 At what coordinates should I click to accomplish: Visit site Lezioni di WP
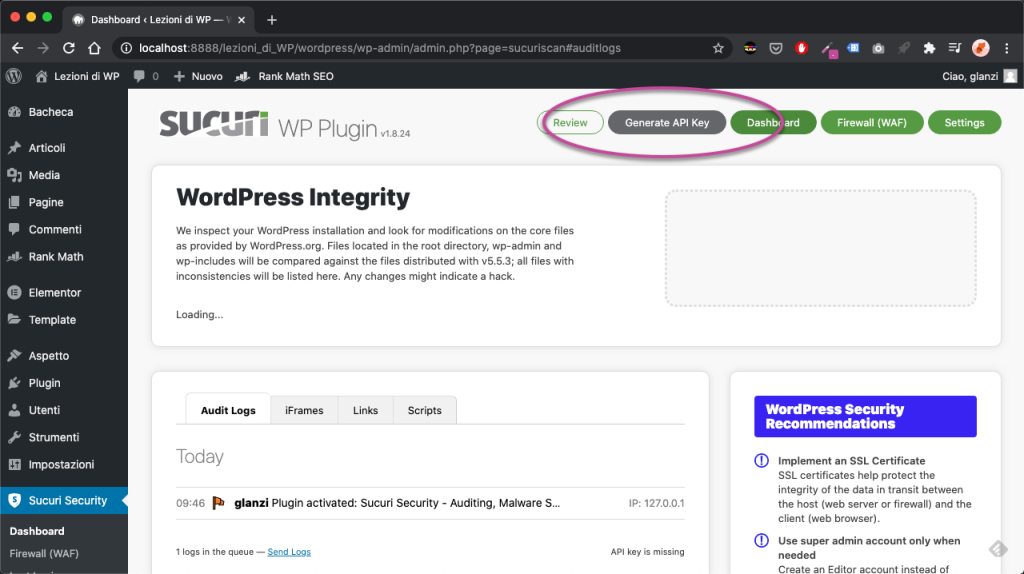tap(78, 76)
